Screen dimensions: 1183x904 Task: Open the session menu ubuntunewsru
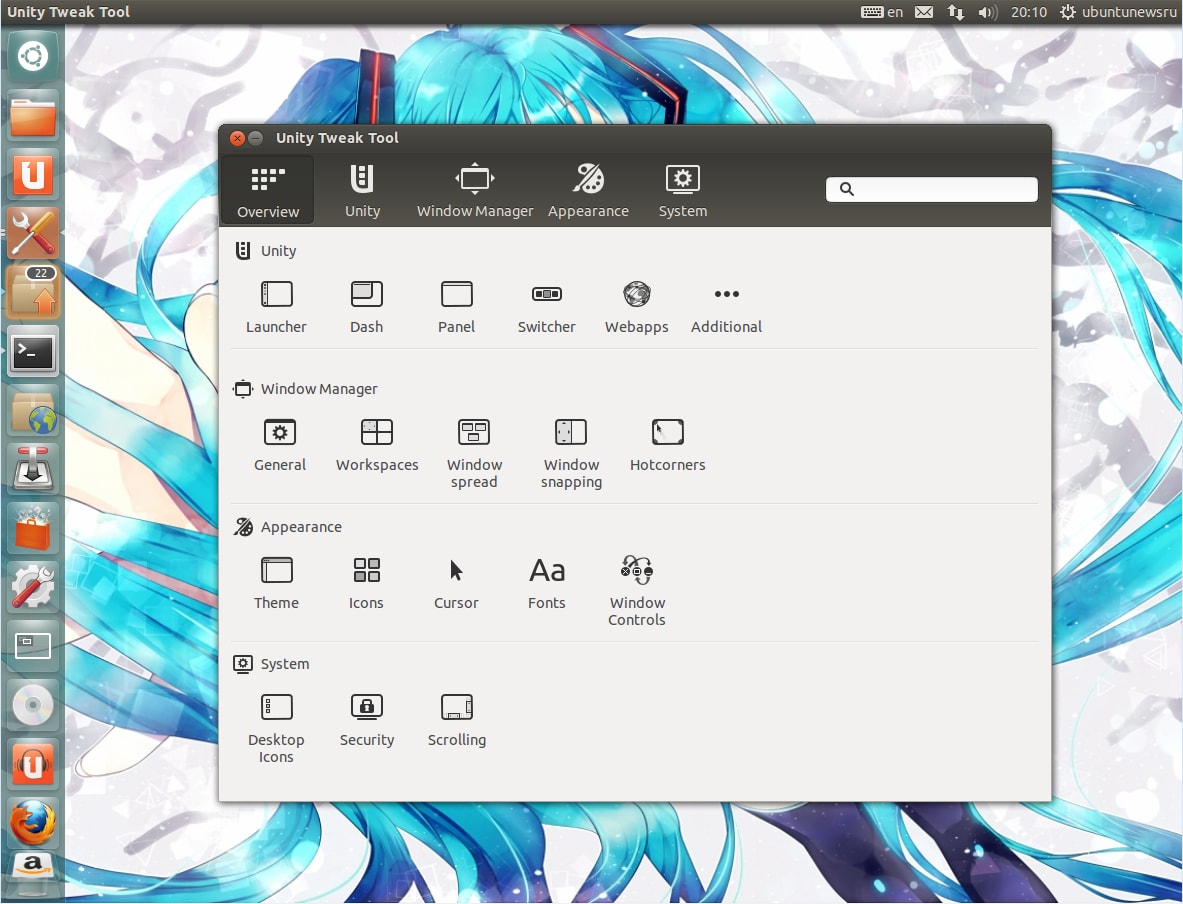[x=1118, y=12]
